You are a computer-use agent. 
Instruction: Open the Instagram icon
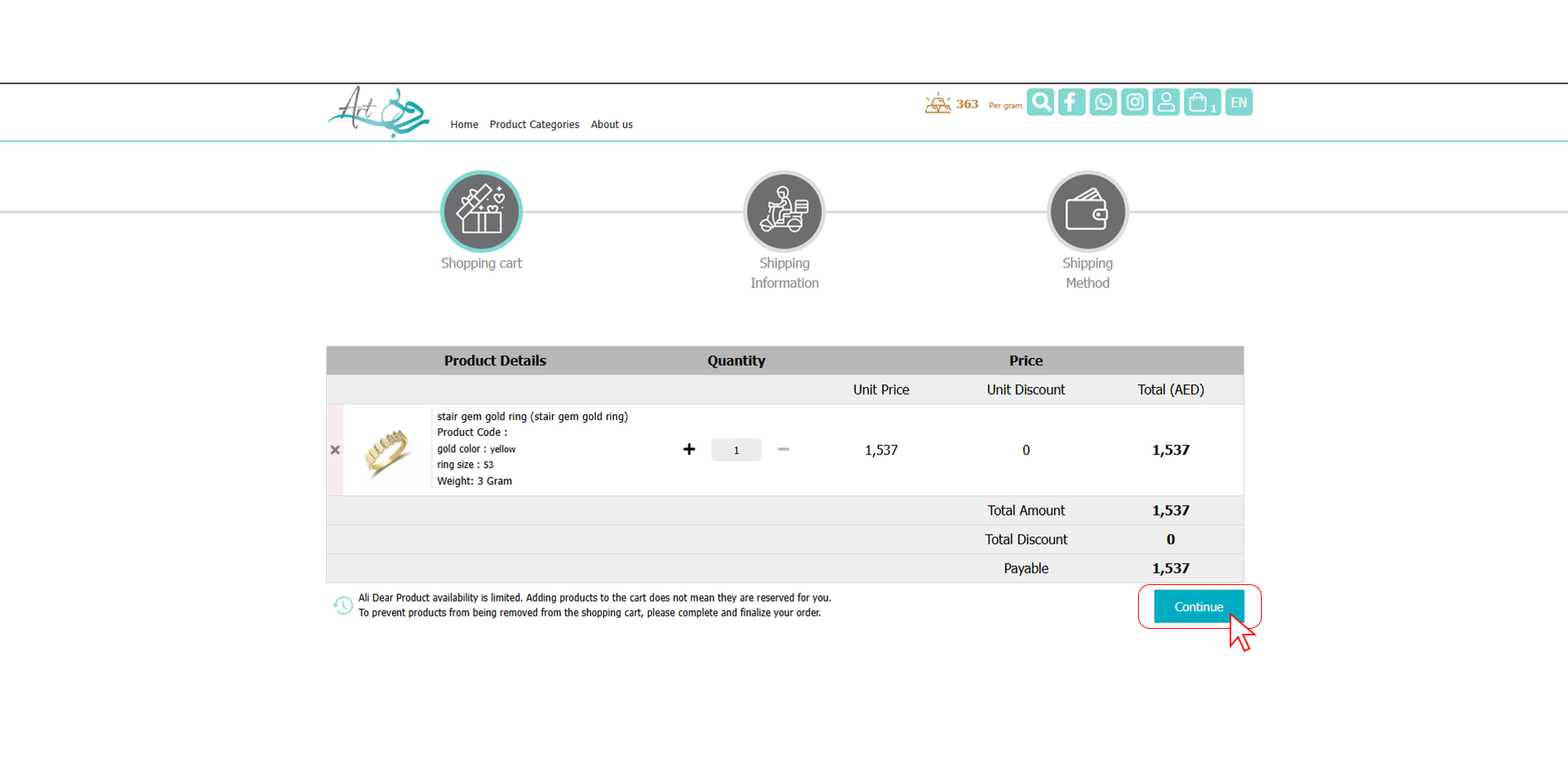1135,102
